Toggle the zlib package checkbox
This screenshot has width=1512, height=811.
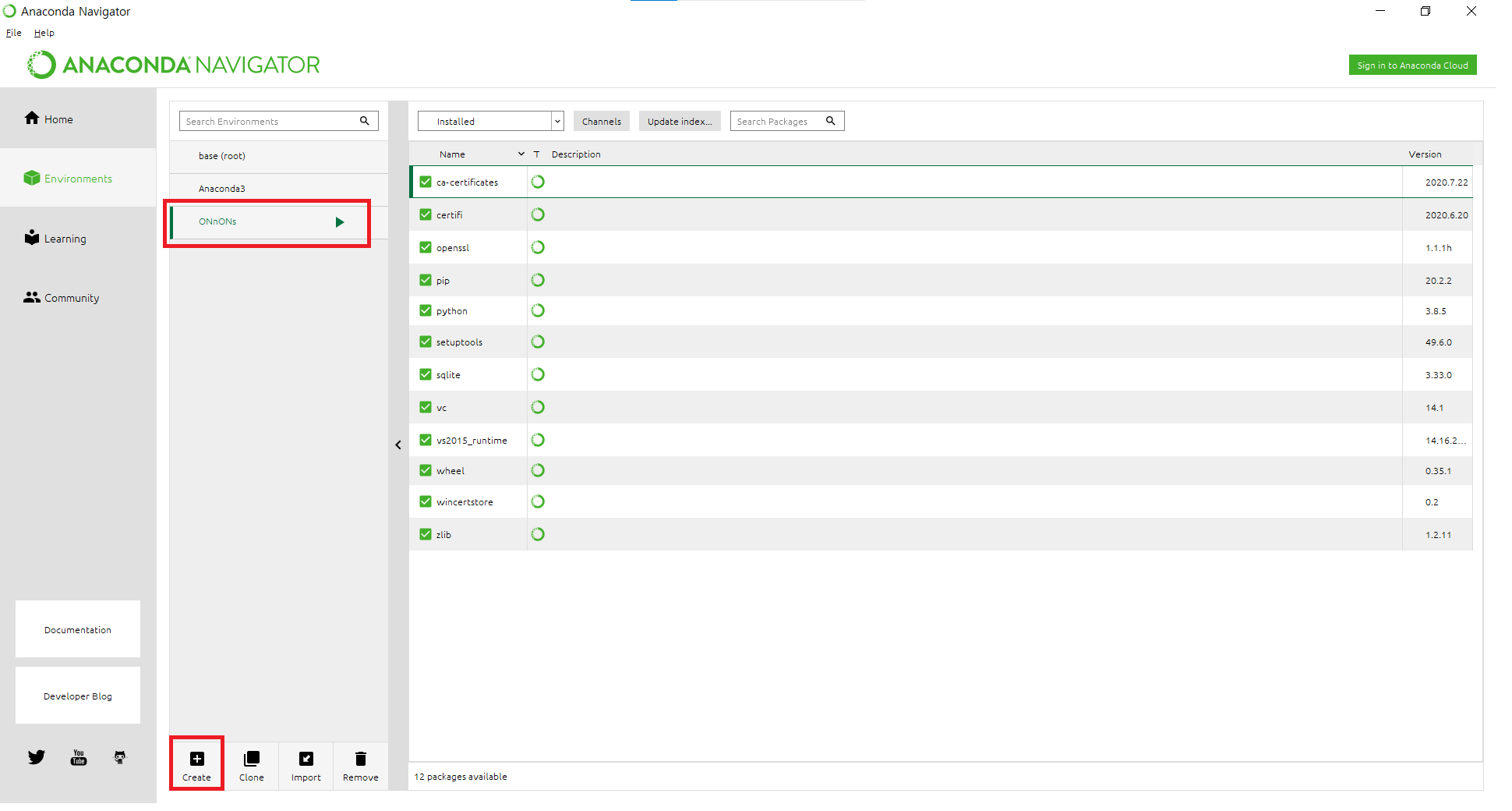[x=426, y=534]
